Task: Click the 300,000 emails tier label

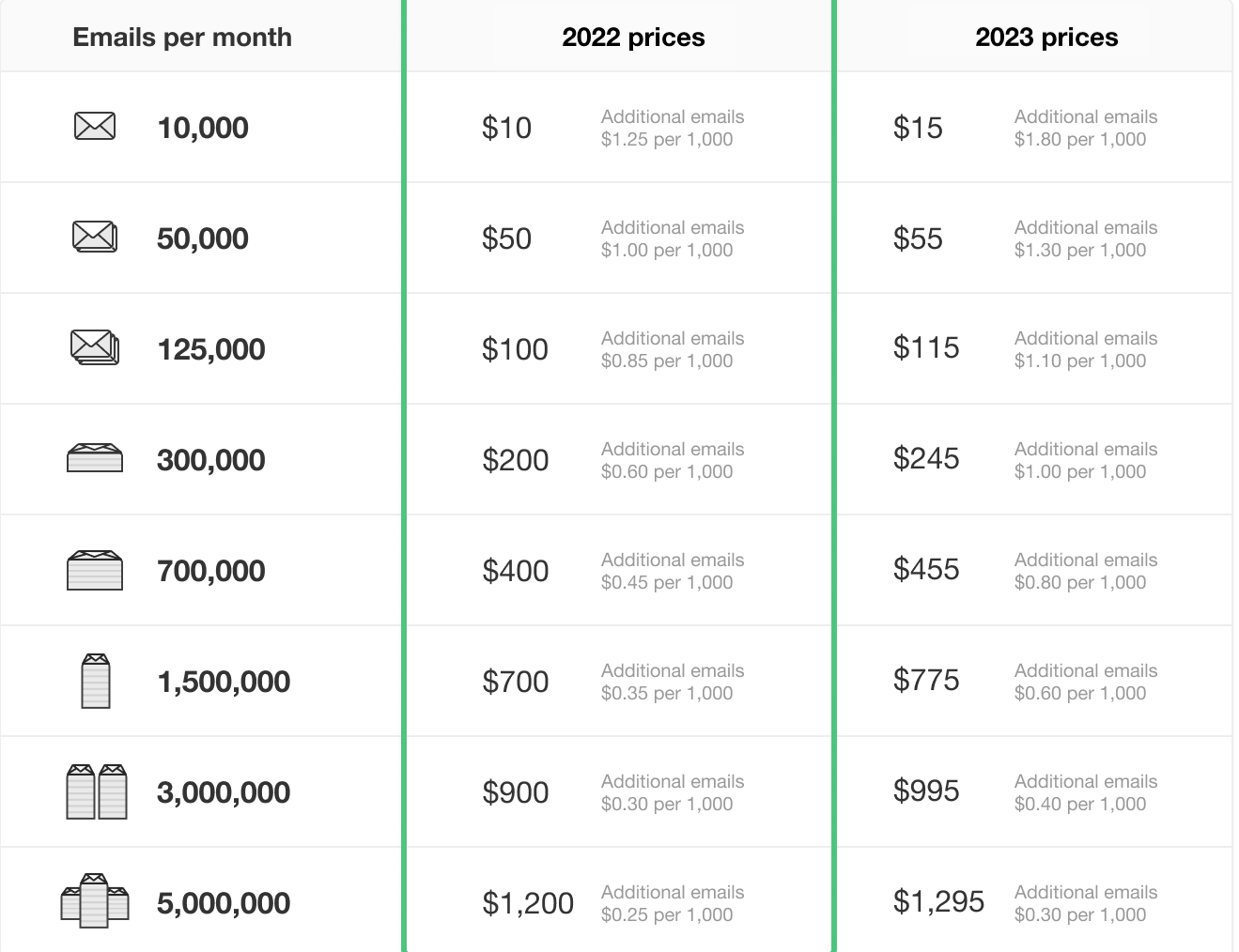Action: click(x=211, y=460)
